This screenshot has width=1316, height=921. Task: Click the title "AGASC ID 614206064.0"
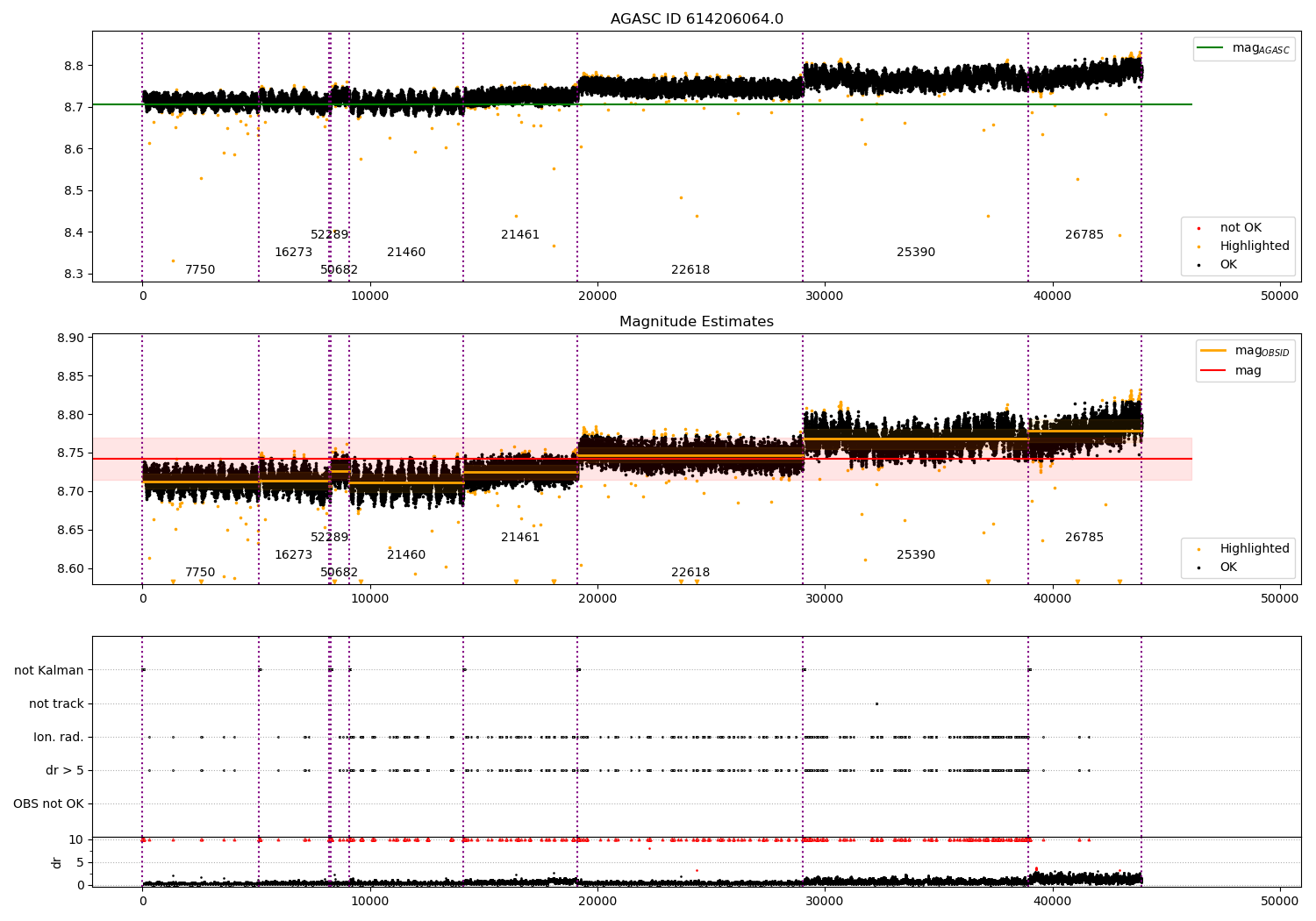(697, 19)
